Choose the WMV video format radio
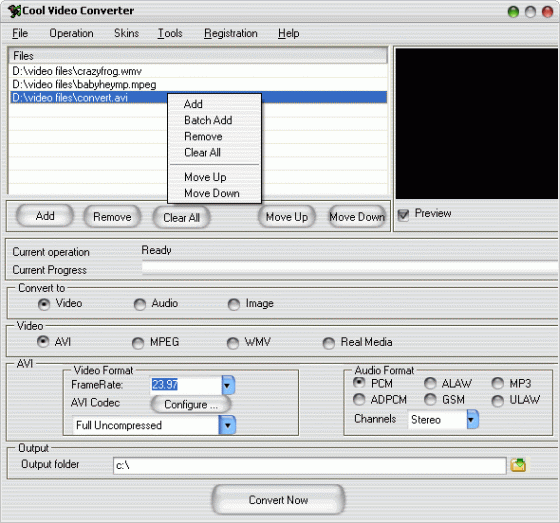The image size is (560, 523). pyautogui.click(x=233, y=343)
